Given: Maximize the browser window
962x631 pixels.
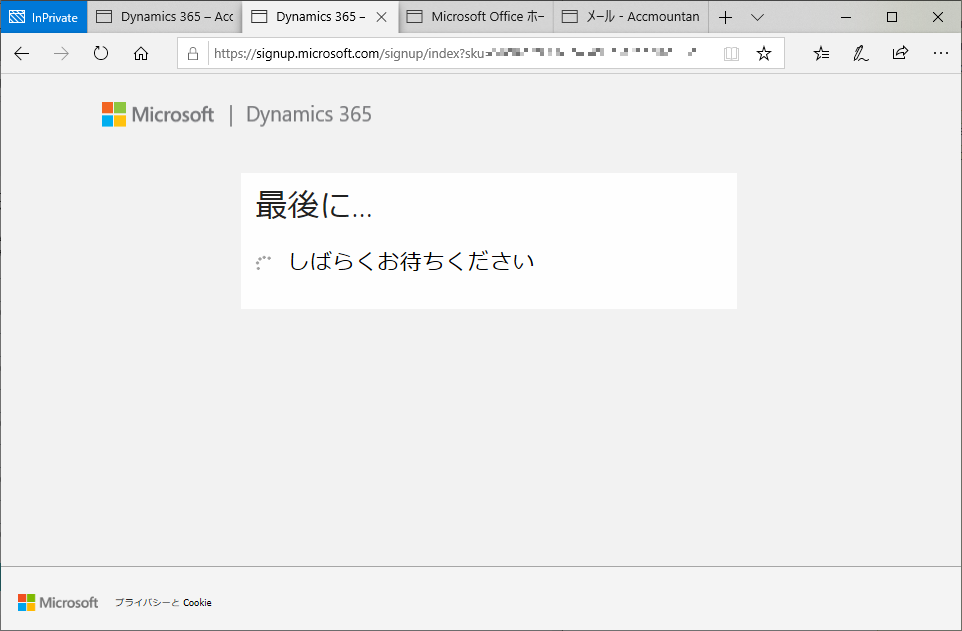Looking at the screenshot, I should (x=892, y=17).
